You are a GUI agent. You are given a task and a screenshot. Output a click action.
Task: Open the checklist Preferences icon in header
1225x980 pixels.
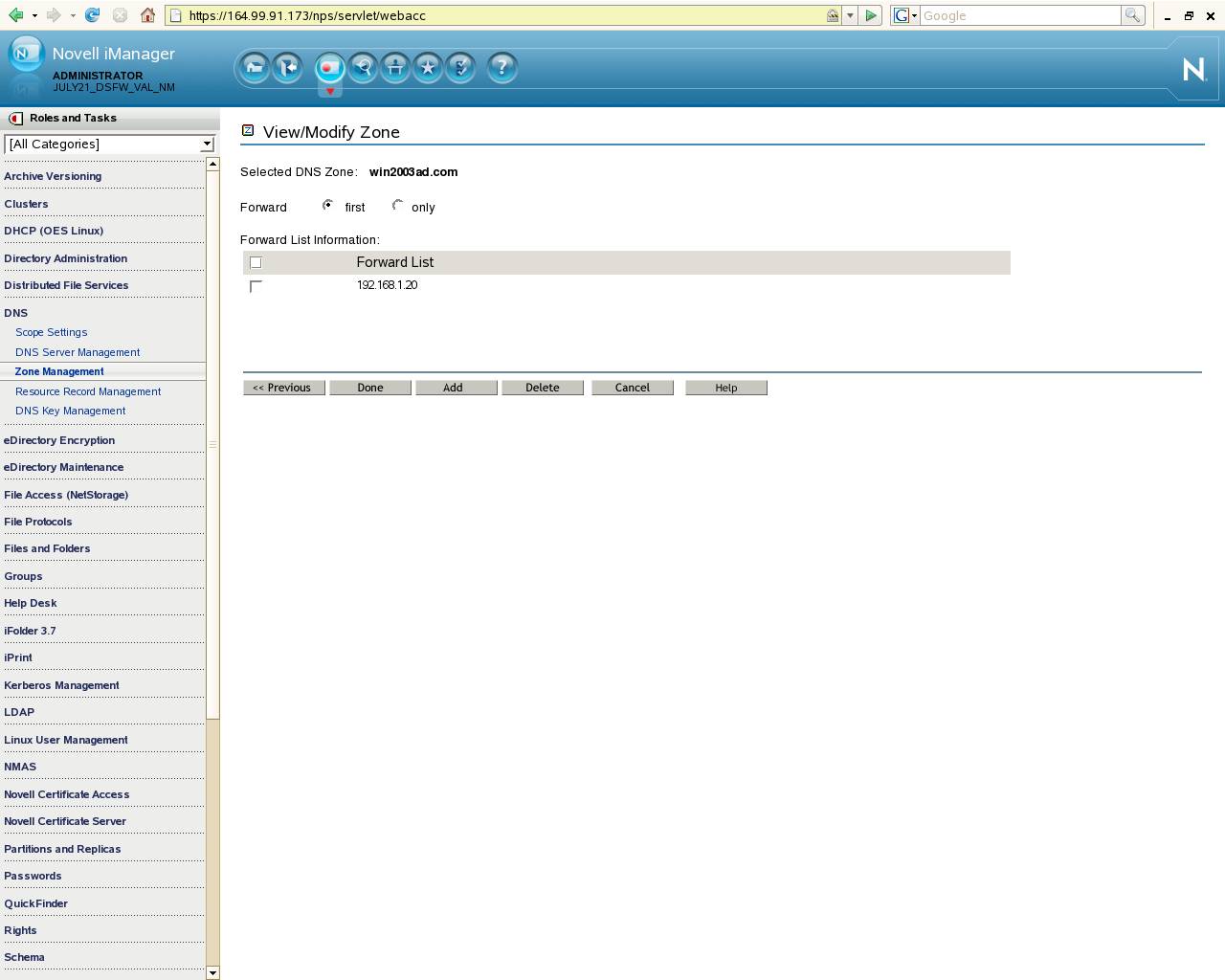[461, 67]
